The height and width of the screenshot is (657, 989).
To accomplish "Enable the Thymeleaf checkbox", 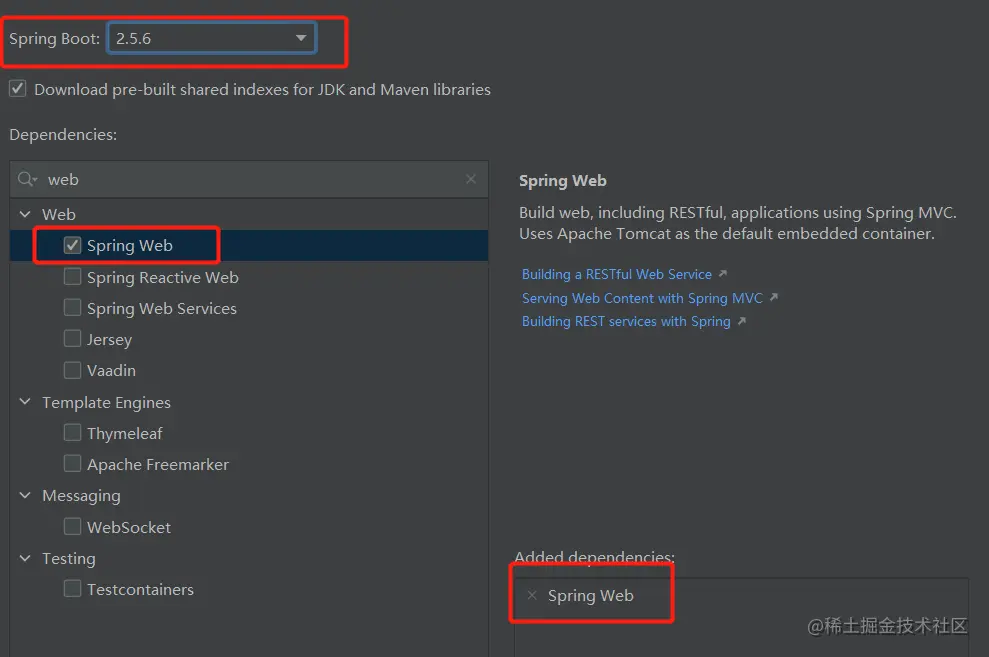I will [x=72, y=433].
